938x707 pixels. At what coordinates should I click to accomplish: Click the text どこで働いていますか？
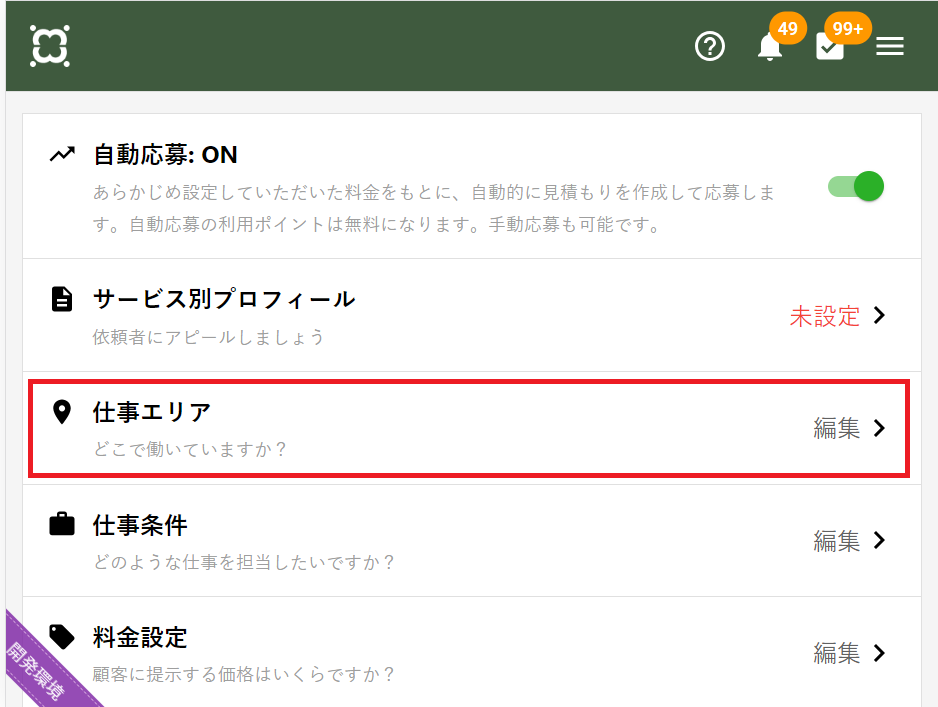190,449
